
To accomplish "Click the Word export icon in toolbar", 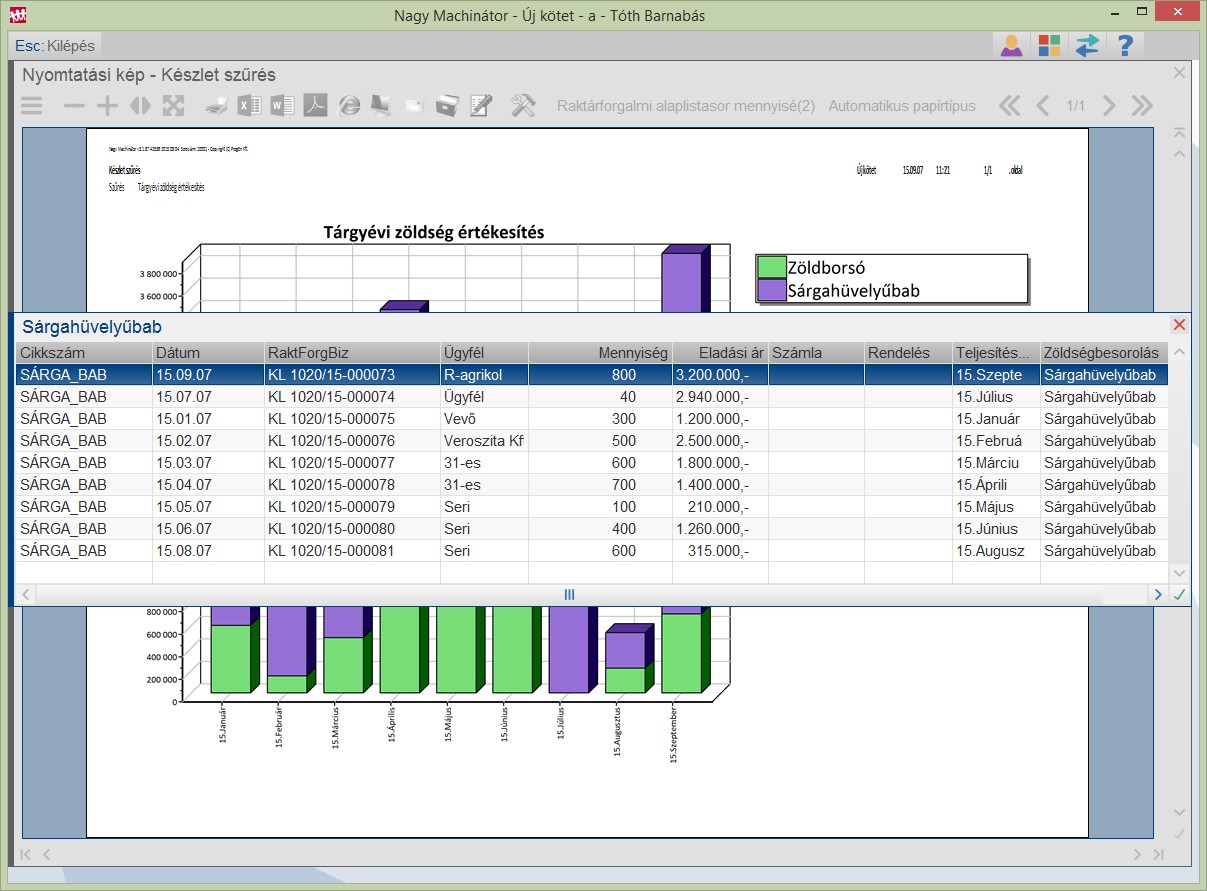I will (x=282, y=106).
